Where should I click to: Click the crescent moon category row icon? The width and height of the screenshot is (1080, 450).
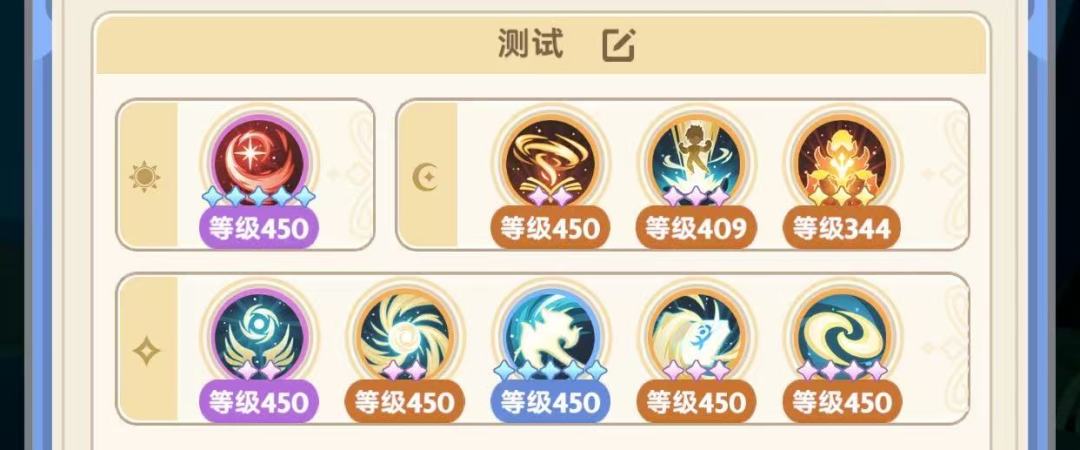[426, 178]
